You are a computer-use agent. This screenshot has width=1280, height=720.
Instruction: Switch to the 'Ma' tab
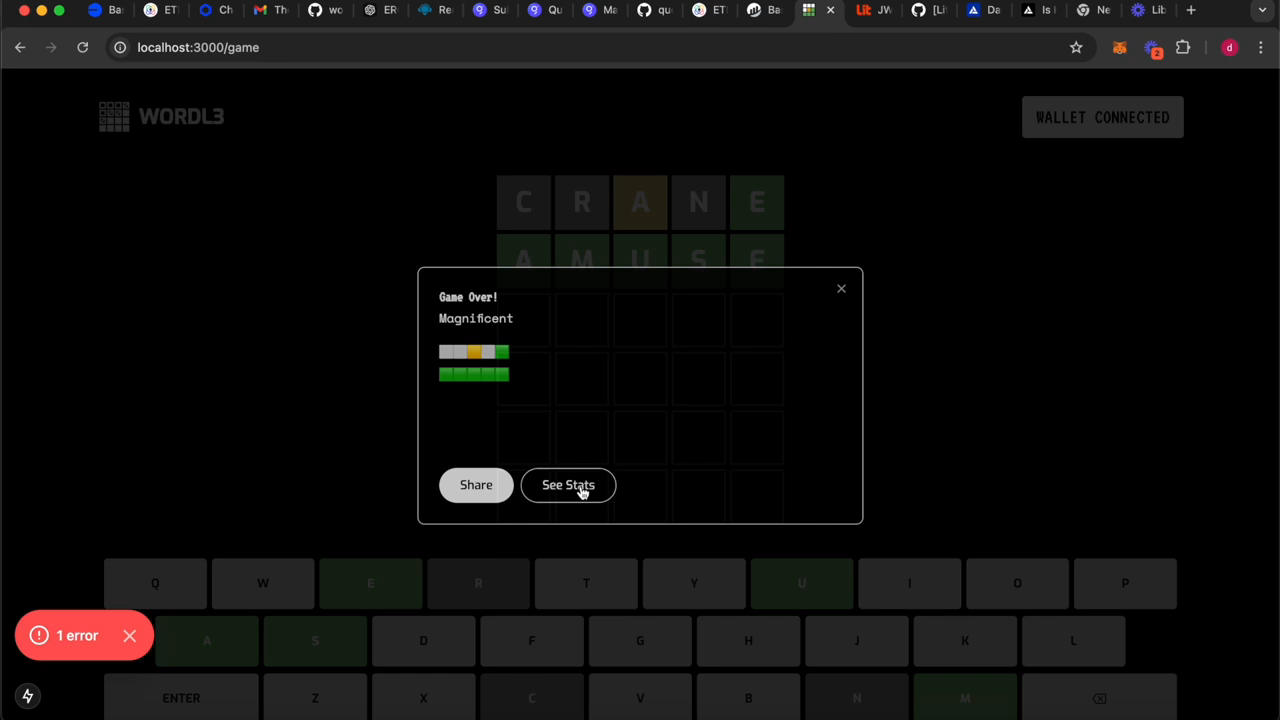(x=600, y=10)
